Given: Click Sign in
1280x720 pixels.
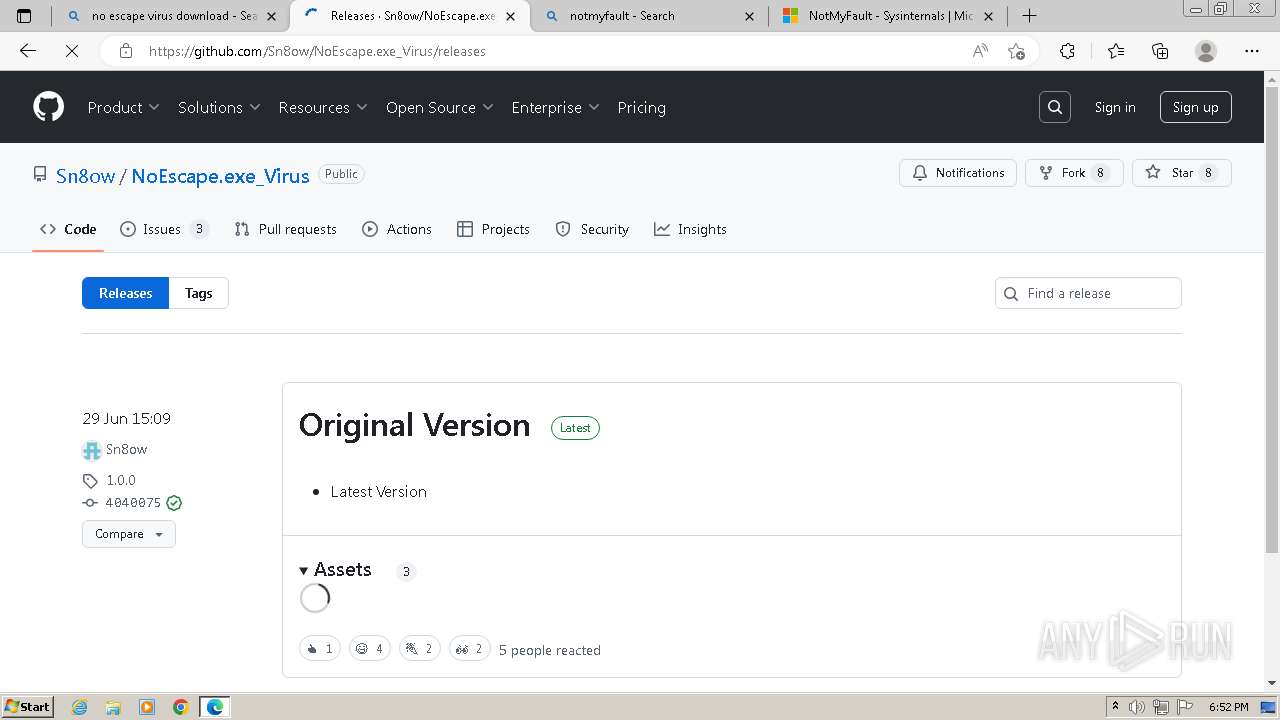Looking at the screenshot, I should [1114, 107].
